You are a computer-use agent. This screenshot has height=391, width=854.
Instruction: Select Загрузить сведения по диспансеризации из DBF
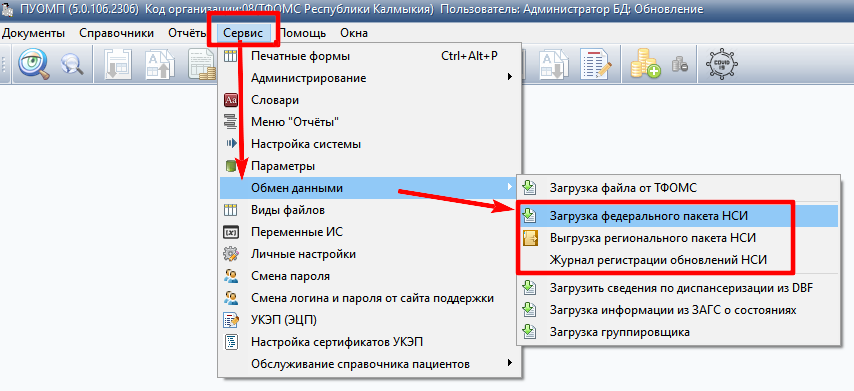[x=678, y=288]
